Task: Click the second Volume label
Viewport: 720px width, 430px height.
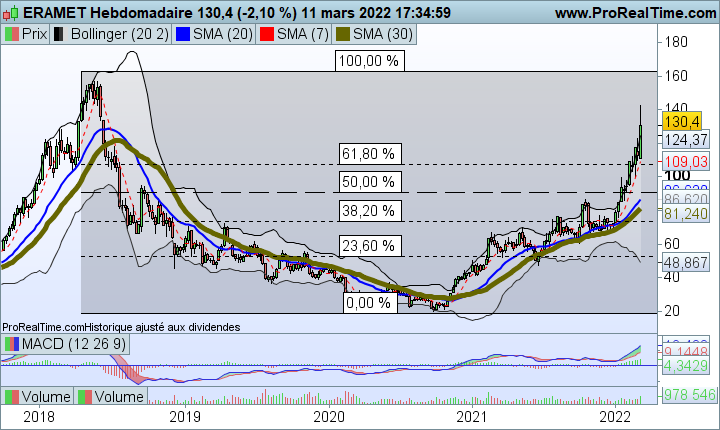Action: (119, 397)
